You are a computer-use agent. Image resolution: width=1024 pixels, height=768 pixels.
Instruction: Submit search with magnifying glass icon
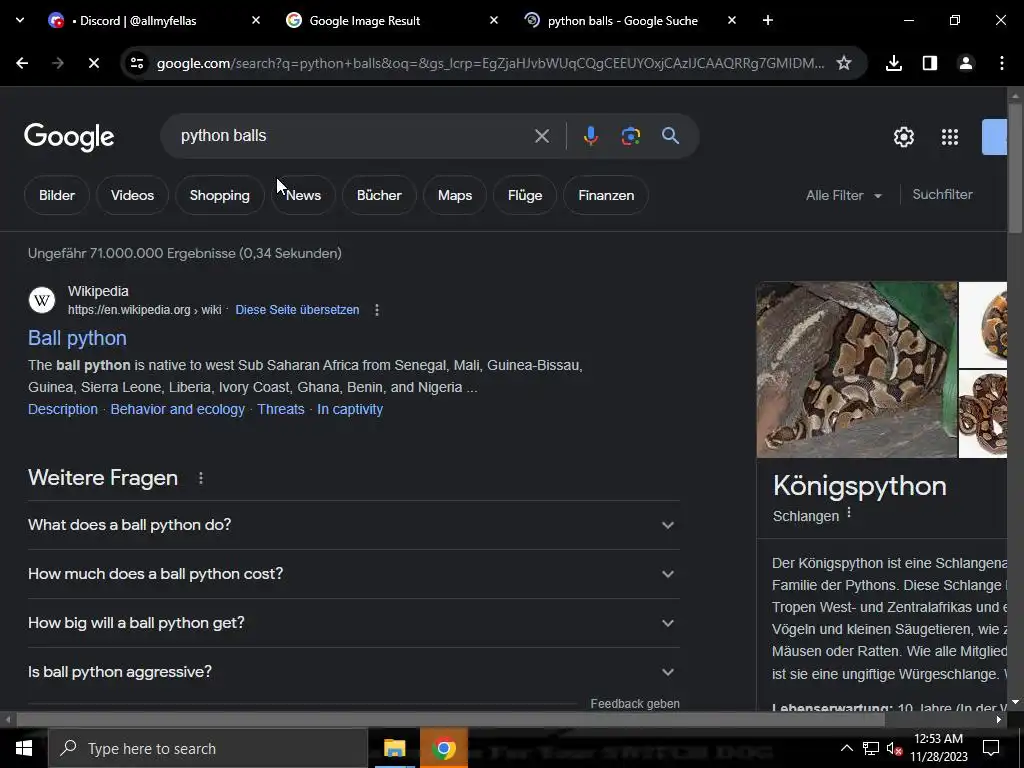coord(670,136)
